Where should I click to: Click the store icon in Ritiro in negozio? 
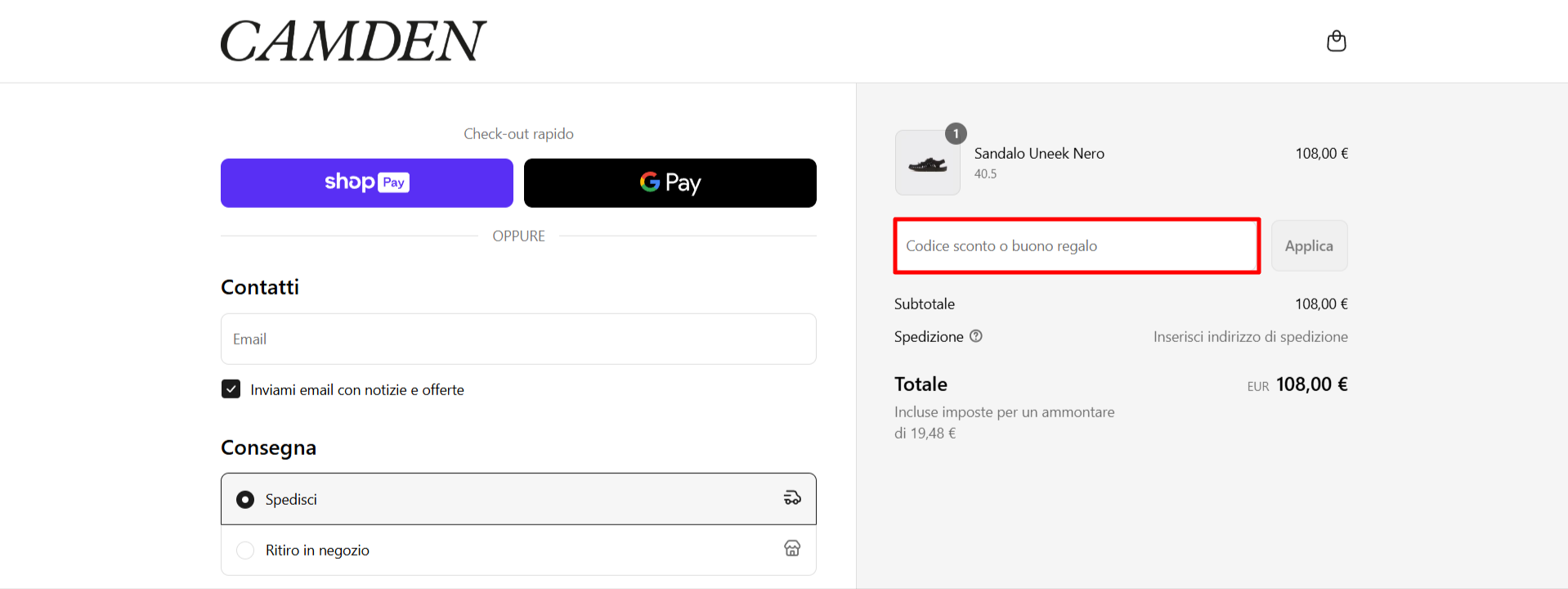tap(792, 548)
